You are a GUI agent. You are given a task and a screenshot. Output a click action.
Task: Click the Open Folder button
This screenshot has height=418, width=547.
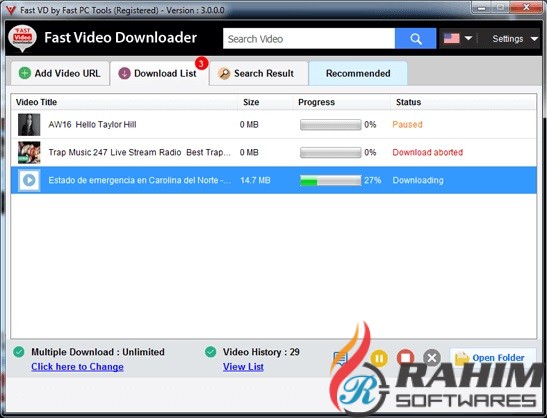click(492, 358)
